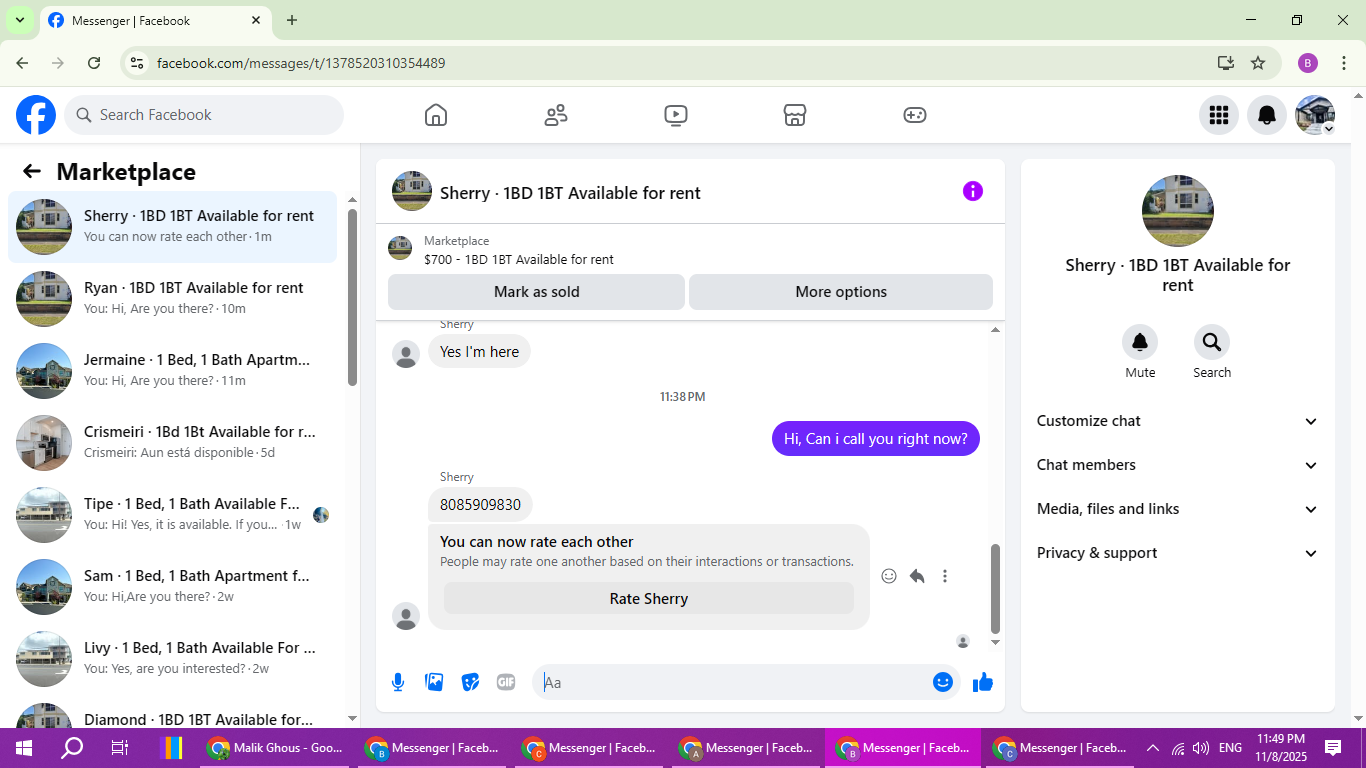This screenshot has height=768, width=1366.
Task: Open the emoji picker in message box
Action: [943, 682]
